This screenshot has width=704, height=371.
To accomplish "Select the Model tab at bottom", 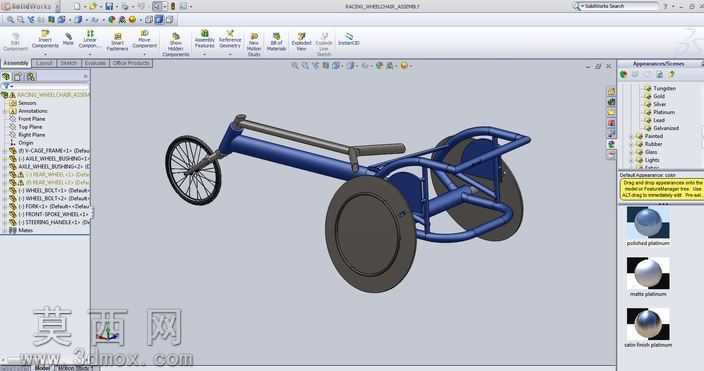I will (43, 368).
